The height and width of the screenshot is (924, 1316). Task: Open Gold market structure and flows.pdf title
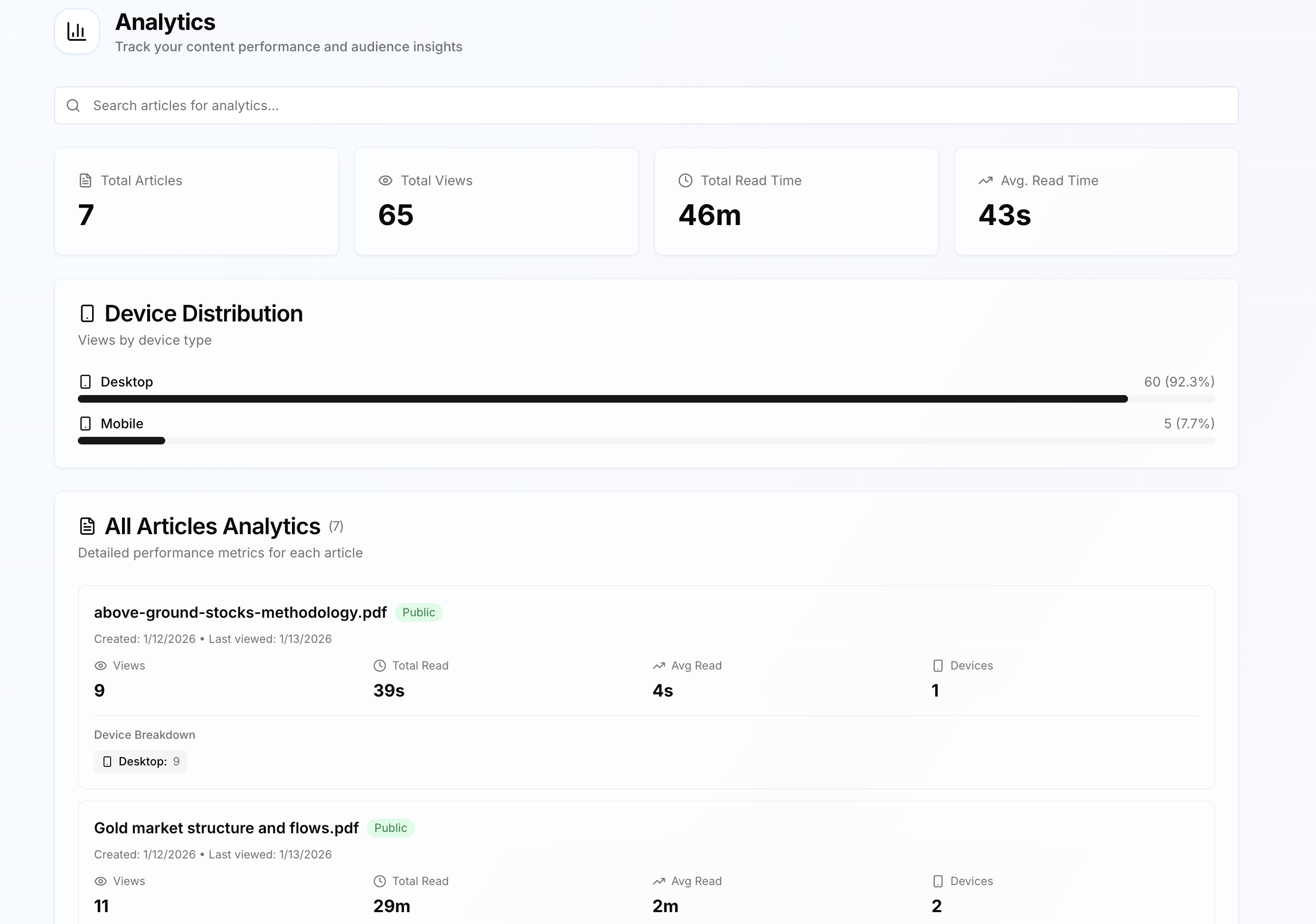coord(226,828)
